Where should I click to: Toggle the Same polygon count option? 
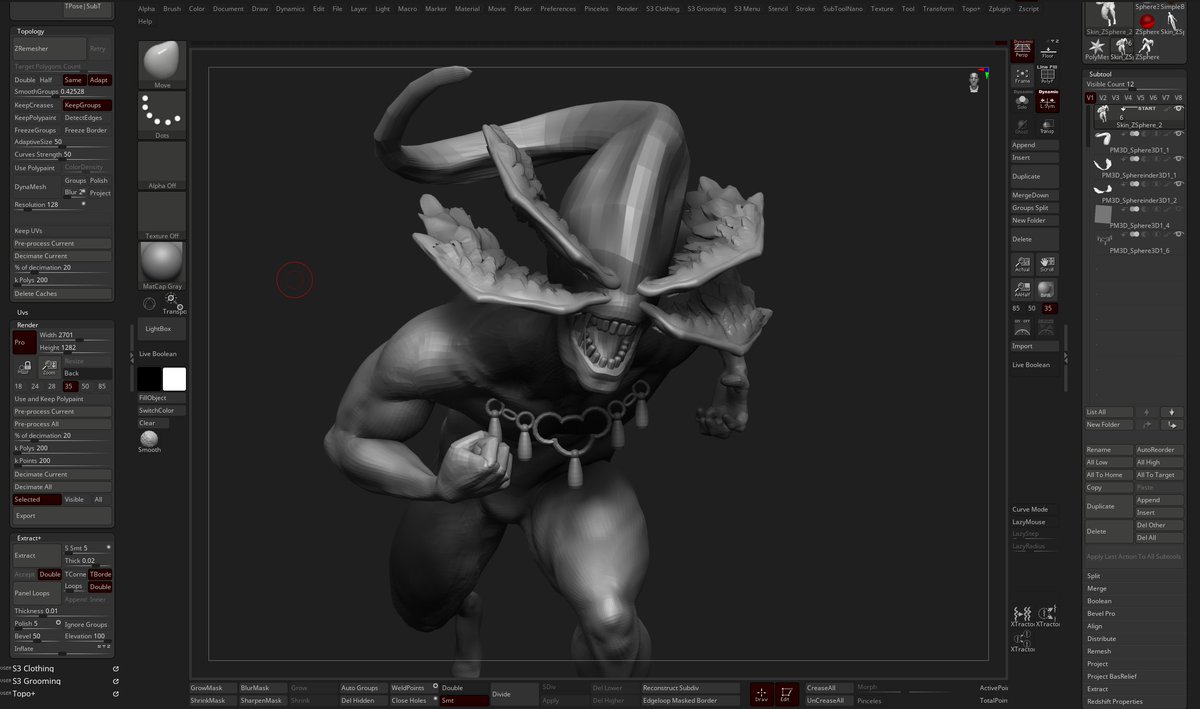pos(73,80)
